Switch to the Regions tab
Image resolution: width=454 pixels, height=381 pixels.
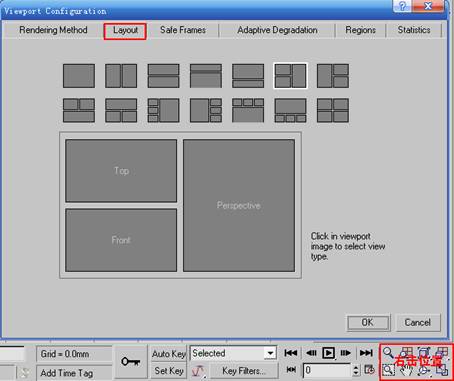pyautogui.click(x=360, y=30)
